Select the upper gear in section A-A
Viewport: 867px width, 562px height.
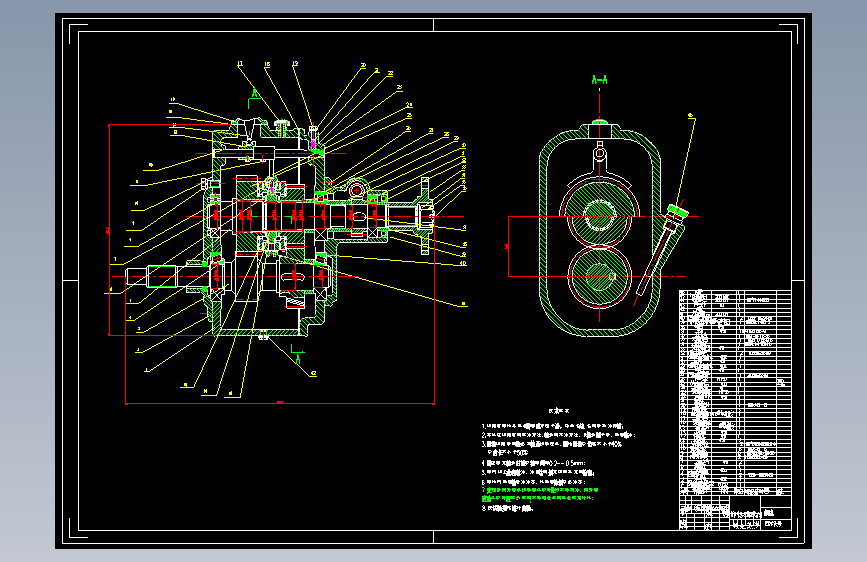click(599, 214)
